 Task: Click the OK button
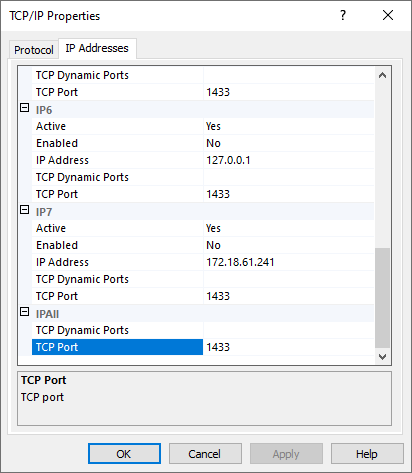point(124,454)
